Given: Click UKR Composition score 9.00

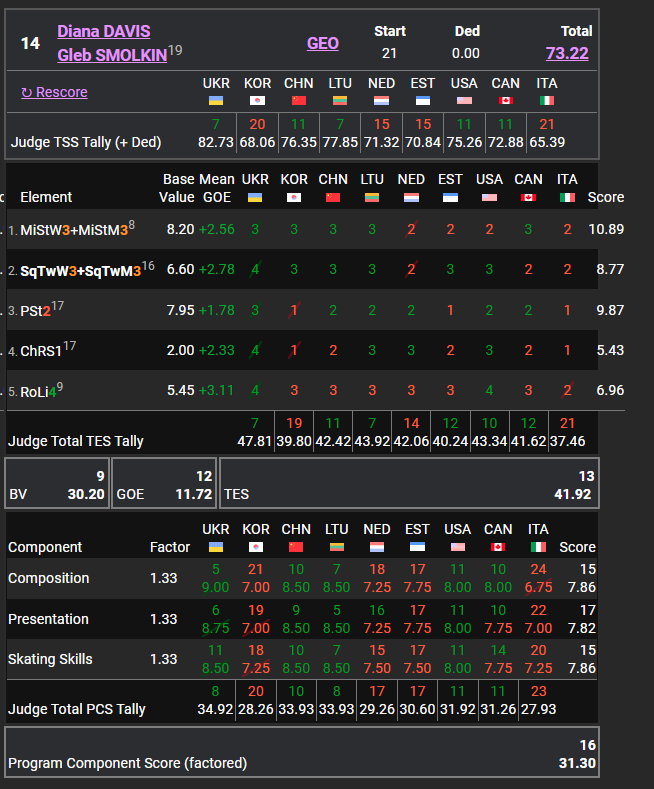Looking at the screenshot, I should 215,588.
